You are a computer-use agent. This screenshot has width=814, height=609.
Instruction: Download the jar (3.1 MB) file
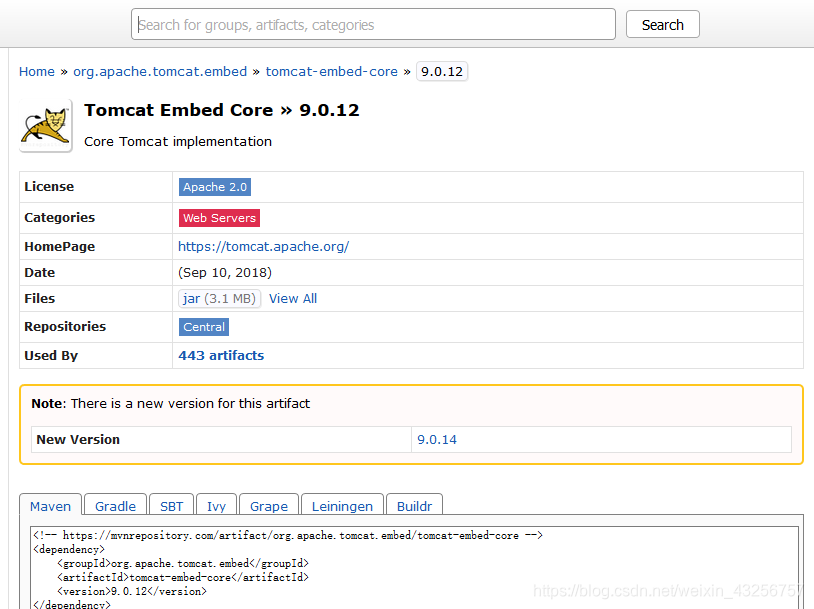(x=219, y=299)
